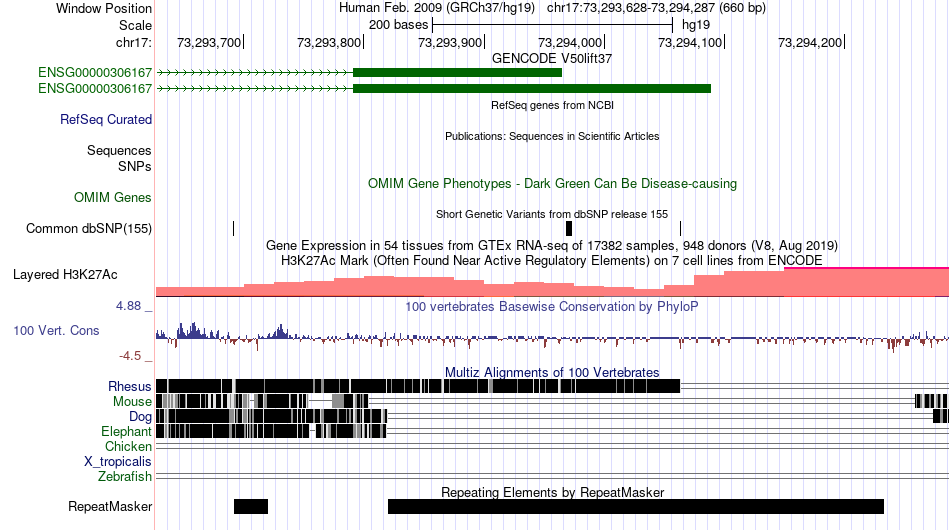Click the -4.5 lower scale value

[x=130, y=356]
